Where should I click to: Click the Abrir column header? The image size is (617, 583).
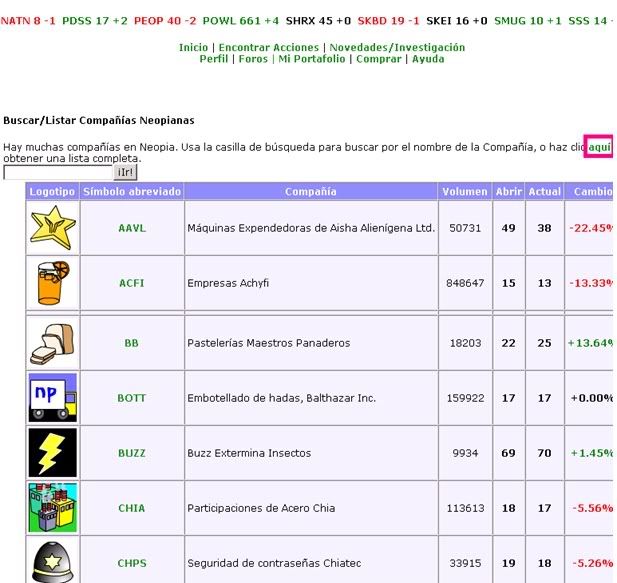[x=509, y=192]
